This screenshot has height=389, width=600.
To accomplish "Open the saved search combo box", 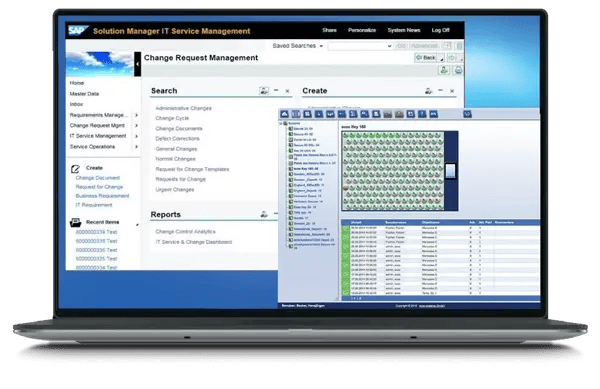I will pos(360,46).
